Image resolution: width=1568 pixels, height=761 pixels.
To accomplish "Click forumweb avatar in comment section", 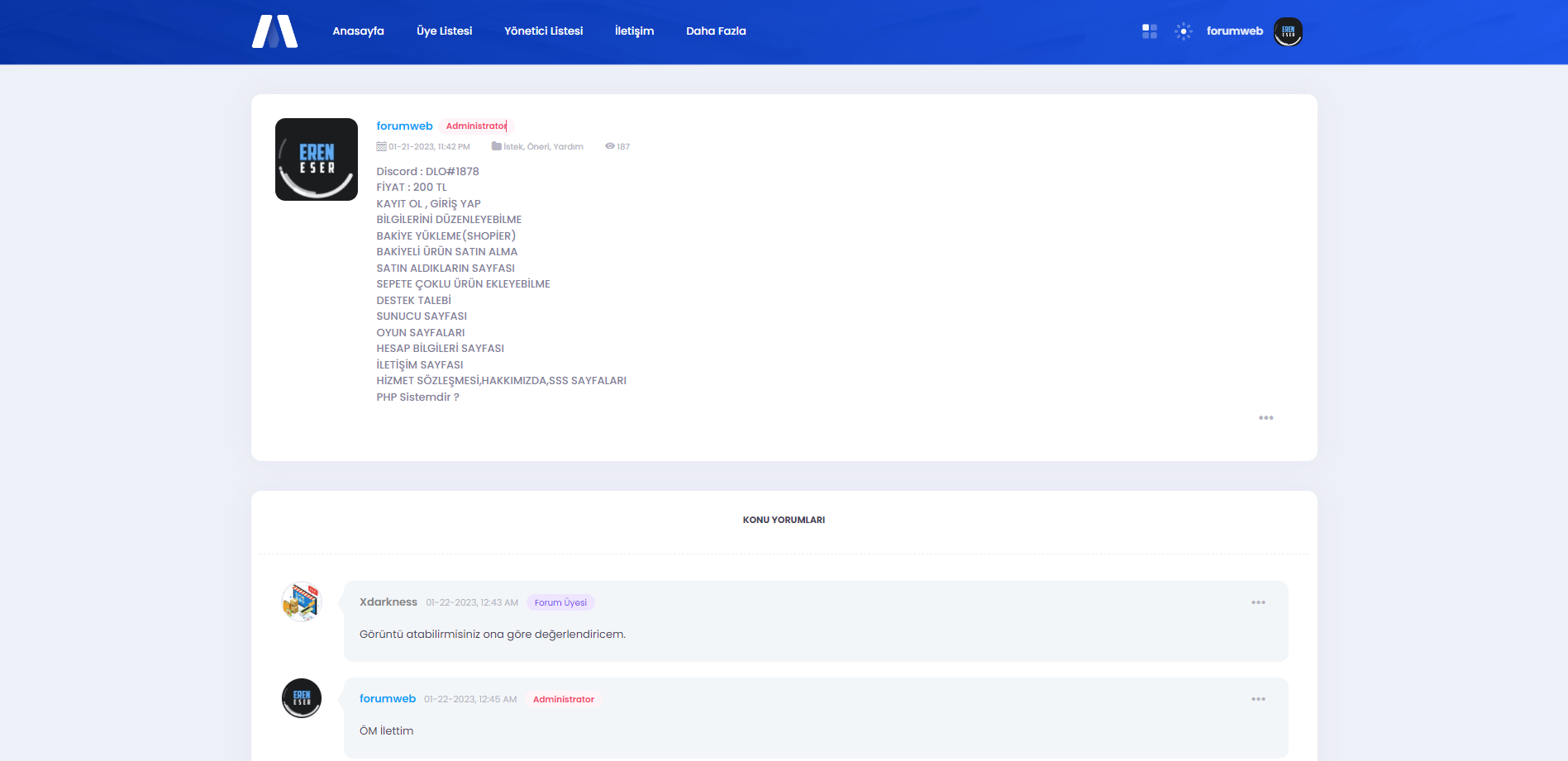I will (x=301, y=698).
